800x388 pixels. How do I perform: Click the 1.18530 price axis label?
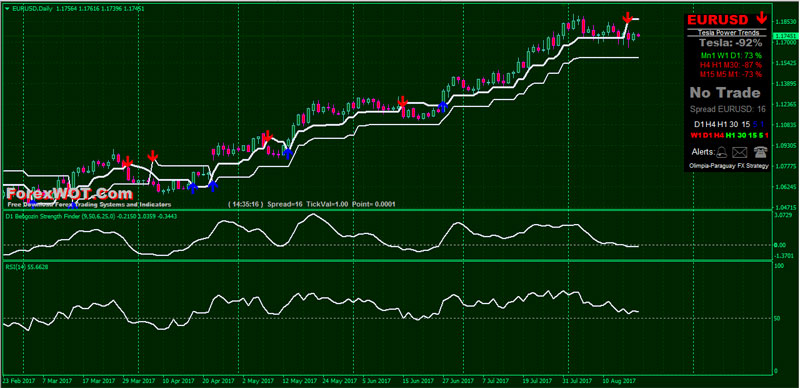(785, 22)
